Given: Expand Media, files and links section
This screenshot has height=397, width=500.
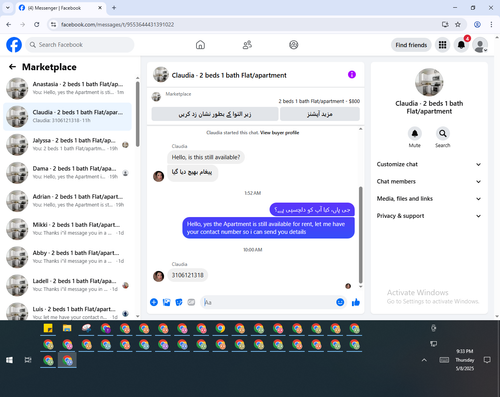Looking at the screenshot, I should 429,199.
